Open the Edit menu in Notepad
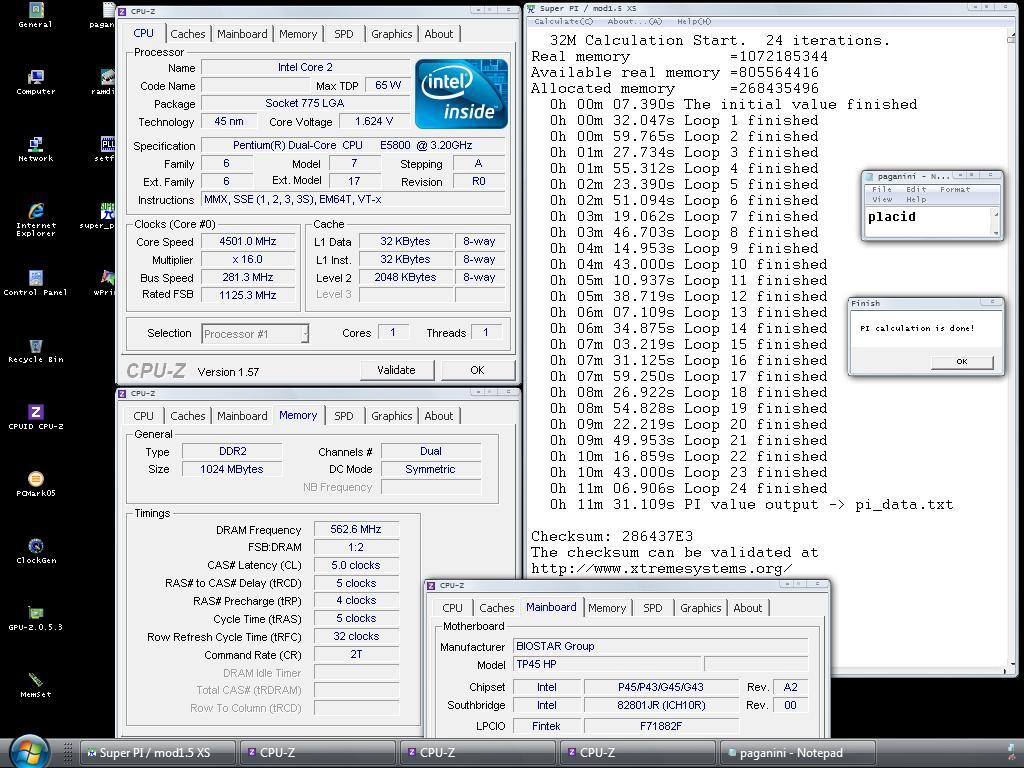The width and height of the screenshot is (1024, 768). 916,189
